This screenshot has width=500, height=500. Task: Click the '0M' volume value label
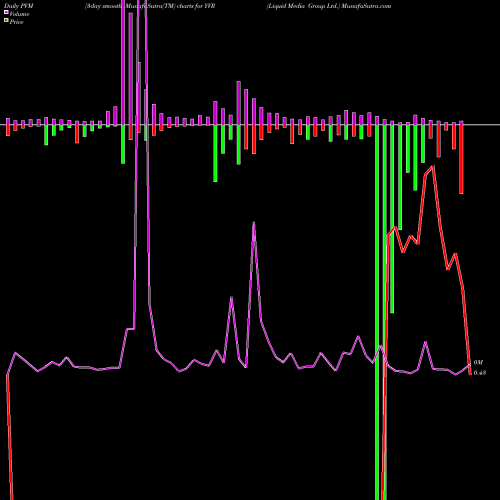pyautogui.click(x=478, y=362)
